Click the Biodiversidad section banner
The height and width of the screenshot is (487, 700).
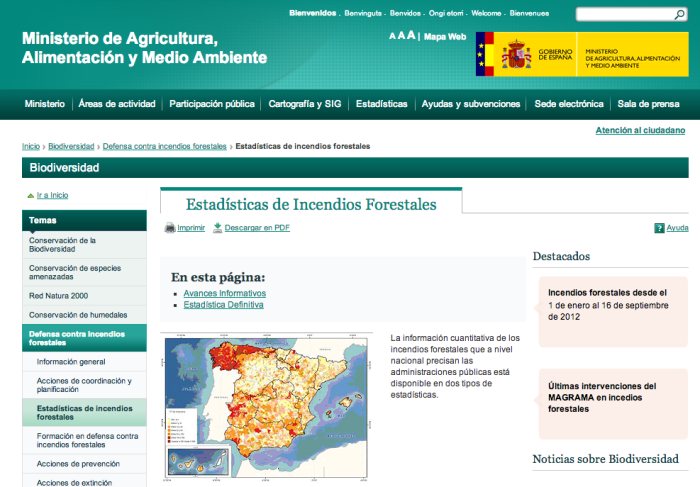coord(355,168)
